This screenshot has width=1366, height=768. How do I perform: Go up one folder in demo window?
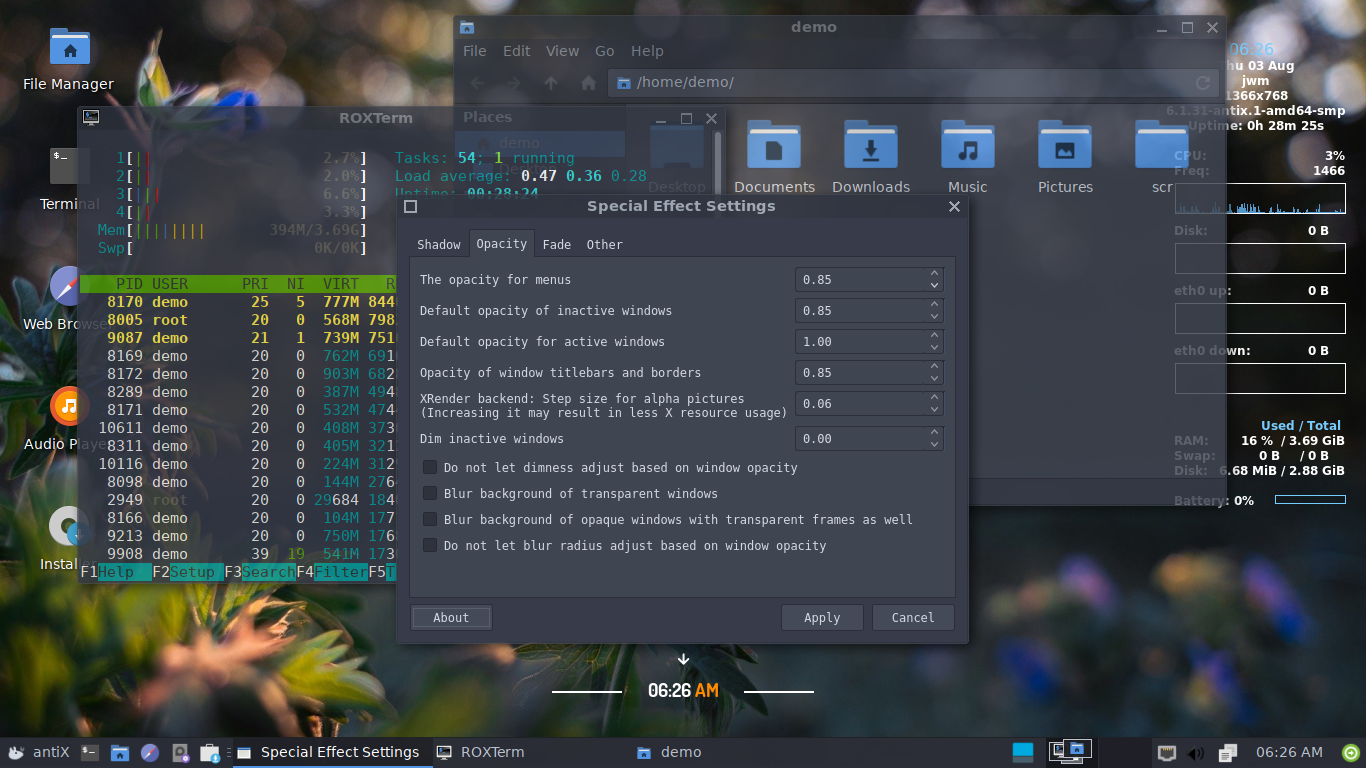[551, 83]
